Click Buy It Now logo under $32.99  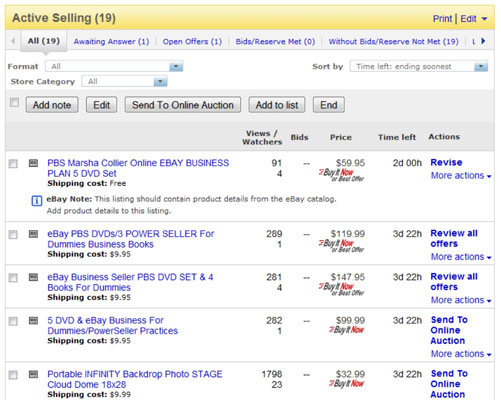[x=347, y=383]
